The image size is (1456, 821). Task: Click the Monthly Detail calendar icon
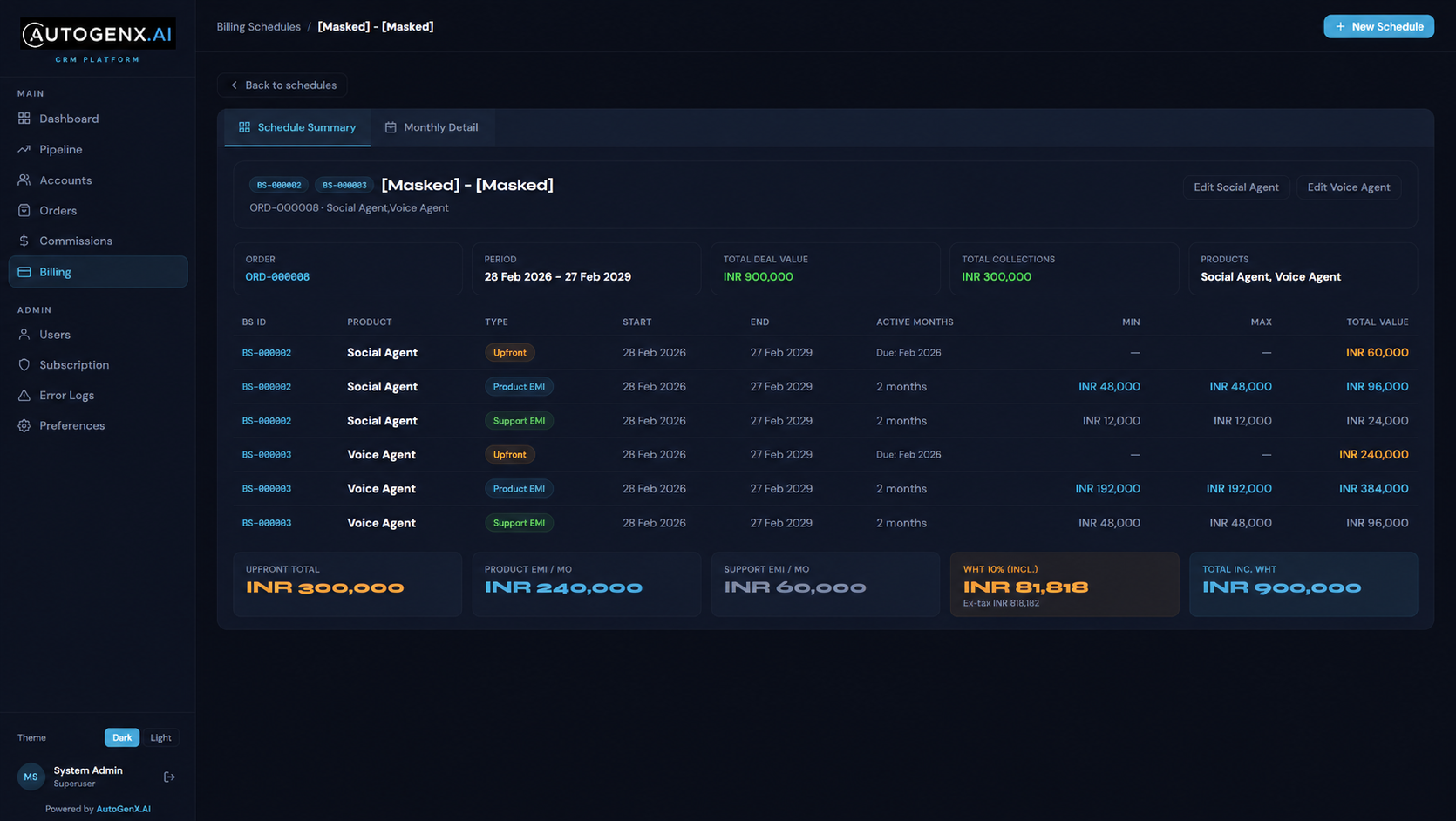tap(391, 127)
